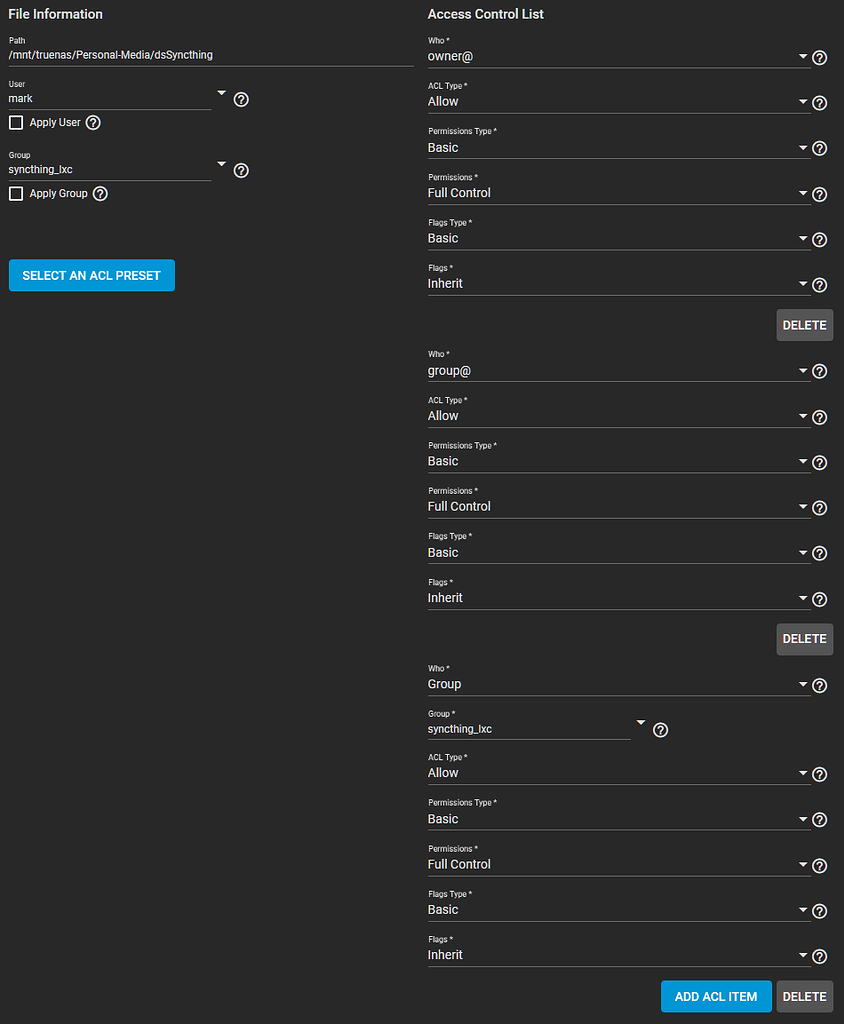Click the SELECT AN ACL PRESET button
The width and height of the screenshot is (844, 1024).
tap(91, 275)
